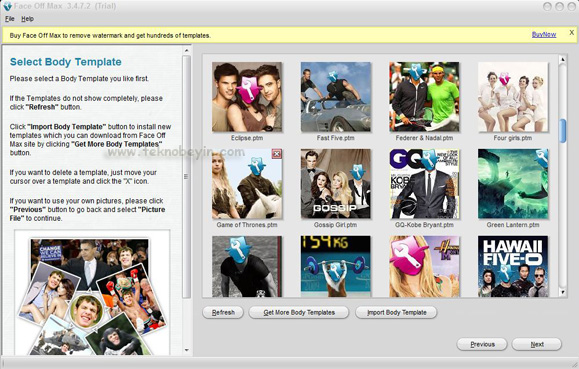579x369 pixels.
Task: Click the blue face marker on Green Lantern template
Action: pyautogui.click(x=542, y=158)
